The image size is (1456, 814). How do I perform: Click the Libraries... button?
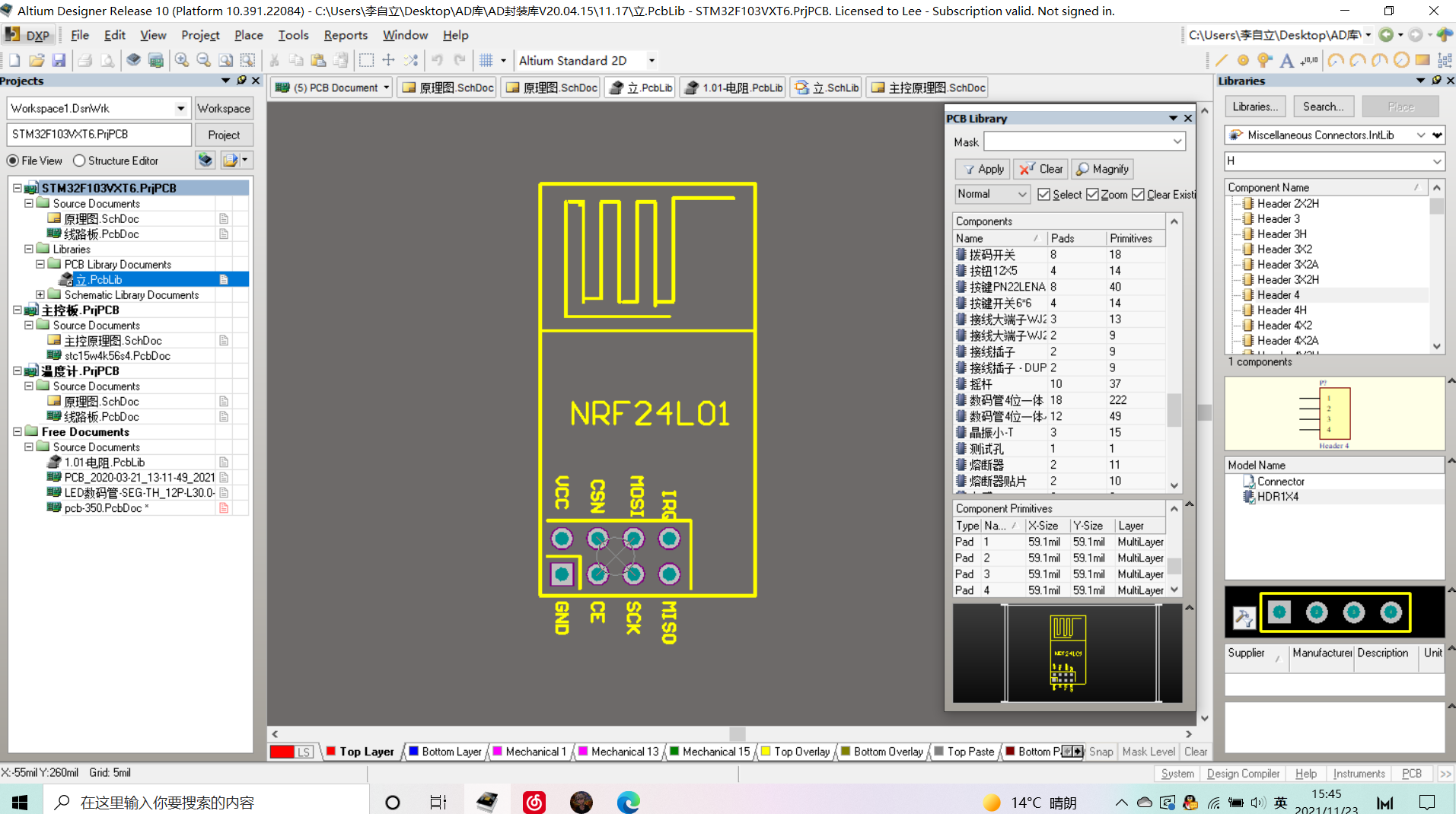(1255, 107)
